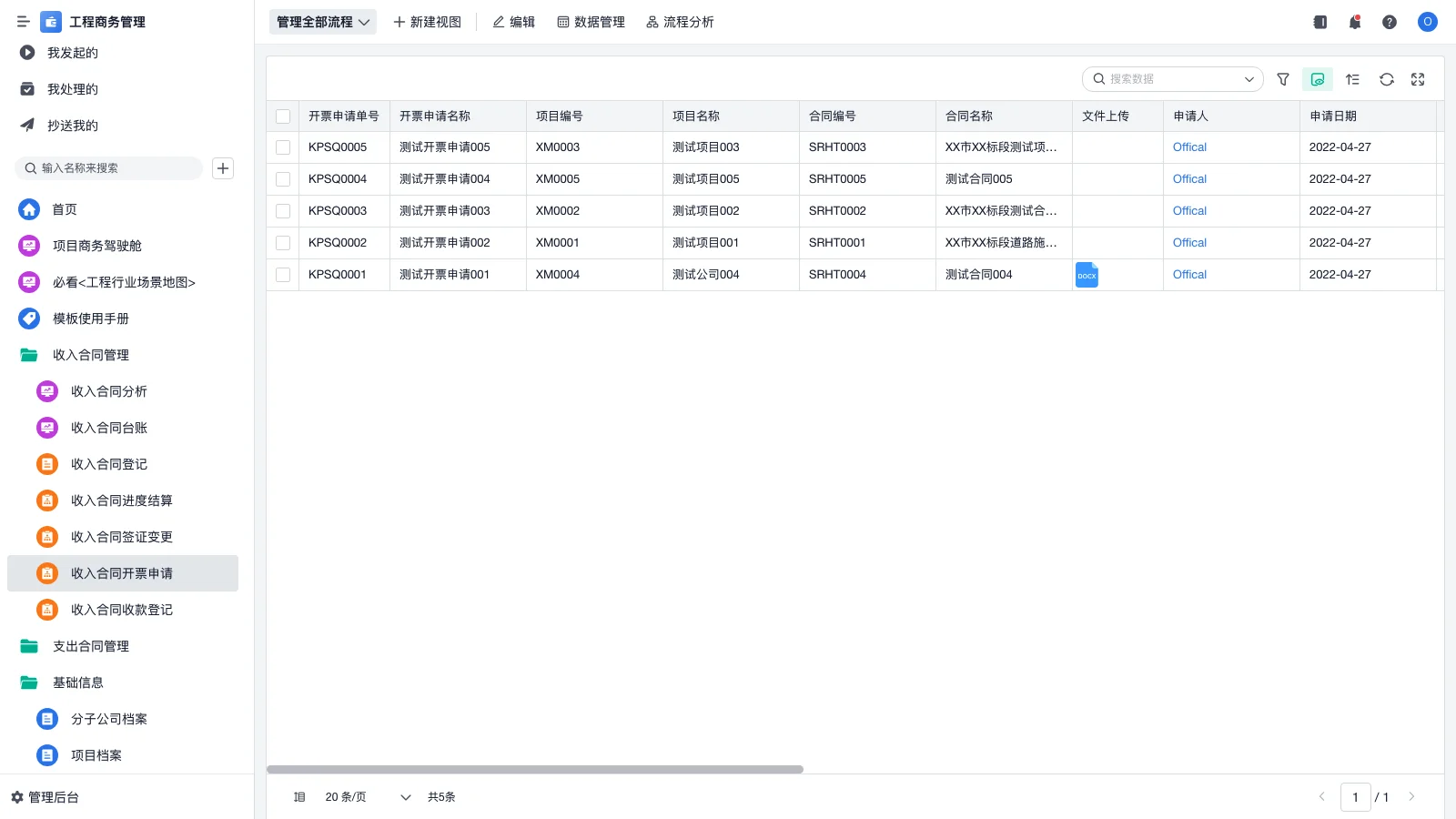Check the select-all checkbox in table header

click(283, 116)
